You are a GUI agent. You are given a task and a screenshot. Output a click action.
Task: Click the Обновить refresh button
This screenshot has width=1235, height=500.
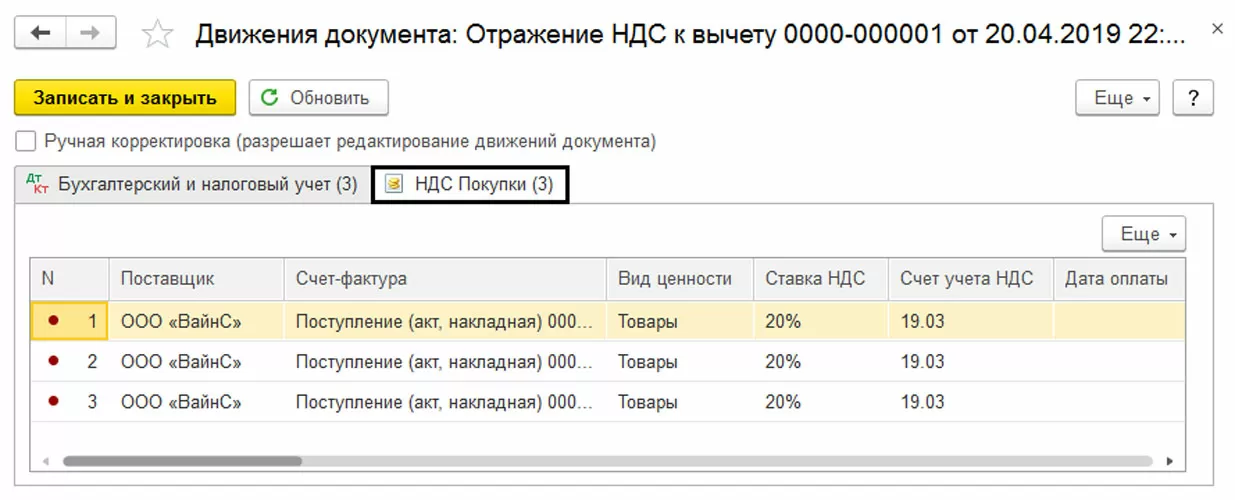[318, 98]
